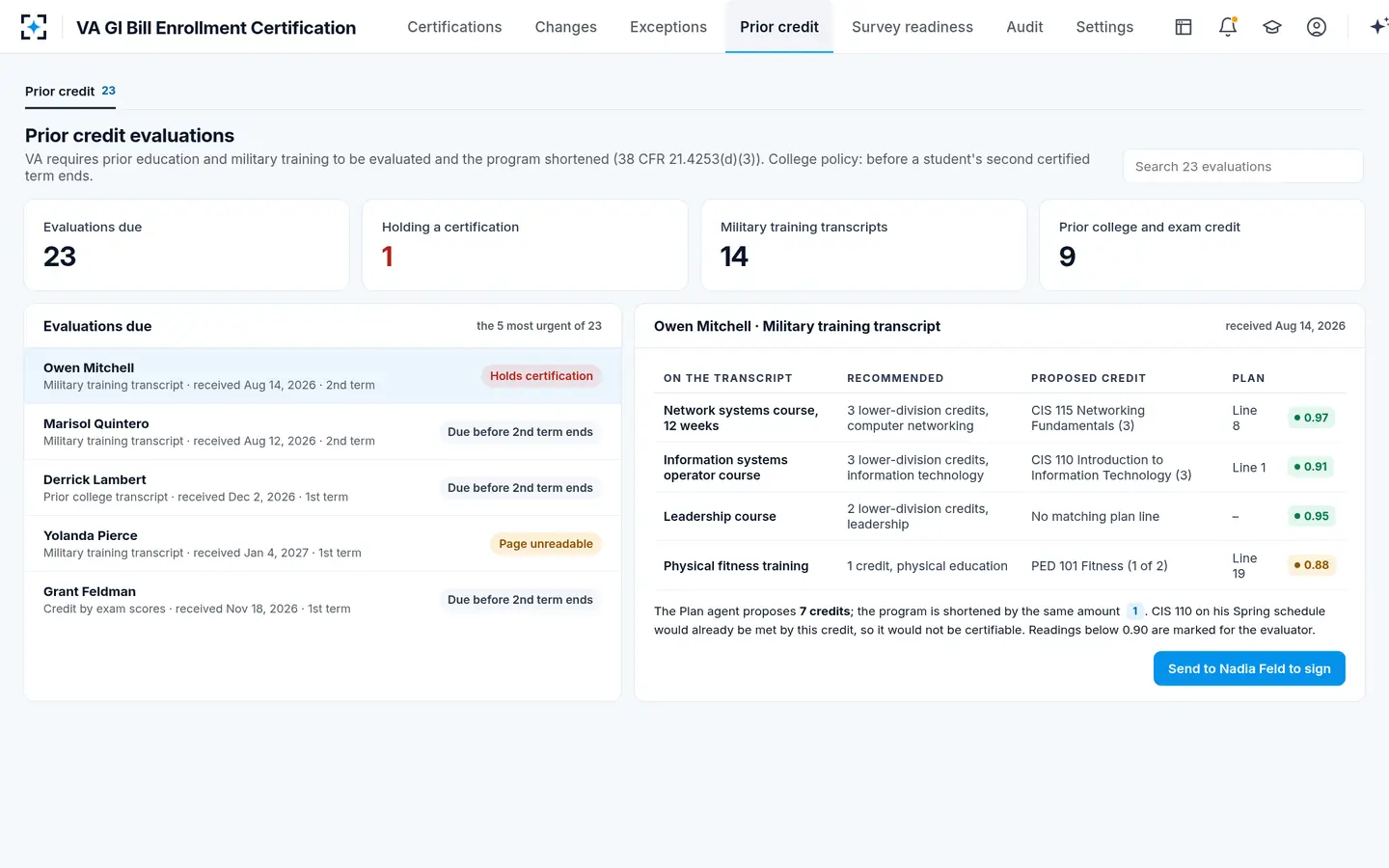
Task: Select the Owen Mitchell evaluation row
Action: click(x=322, y=376)
